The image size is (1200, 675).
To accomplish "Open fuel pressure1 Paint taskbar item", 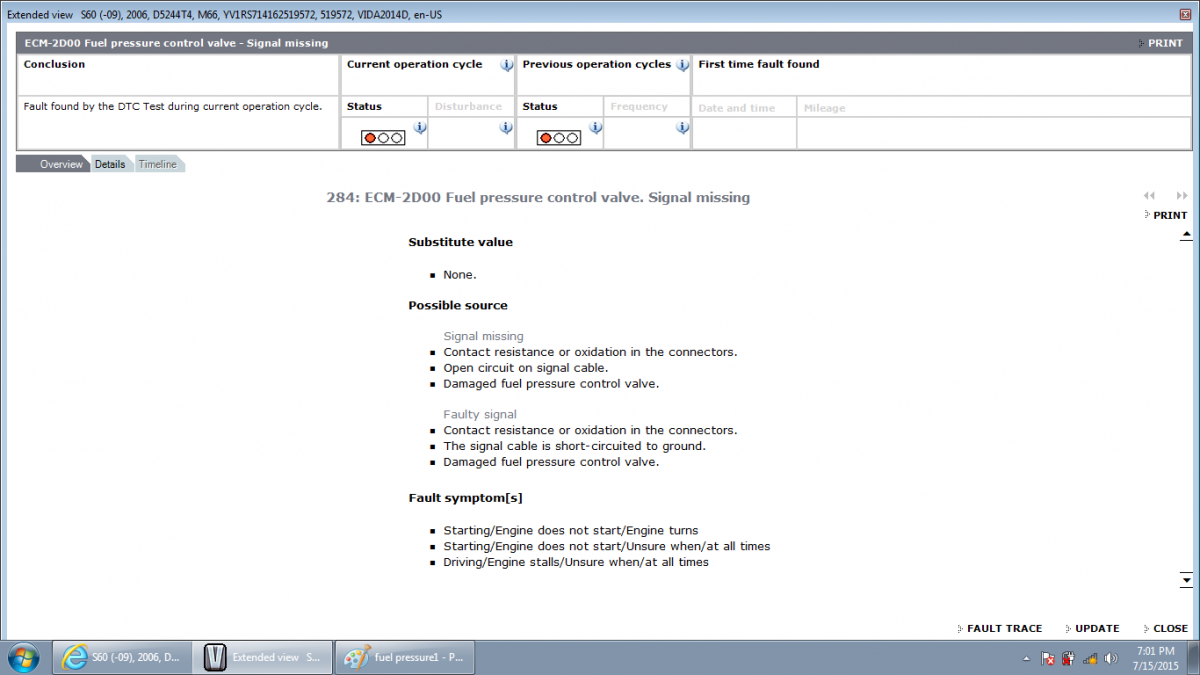I will (404, 657).
